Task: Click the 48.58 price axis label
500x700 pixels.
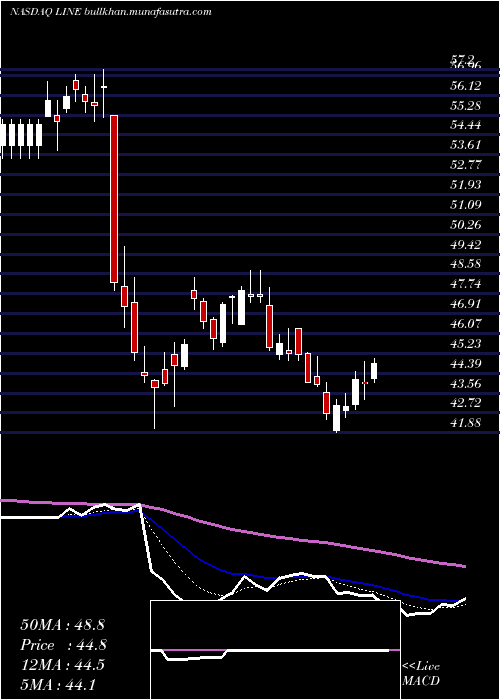Action: (466, 264)
